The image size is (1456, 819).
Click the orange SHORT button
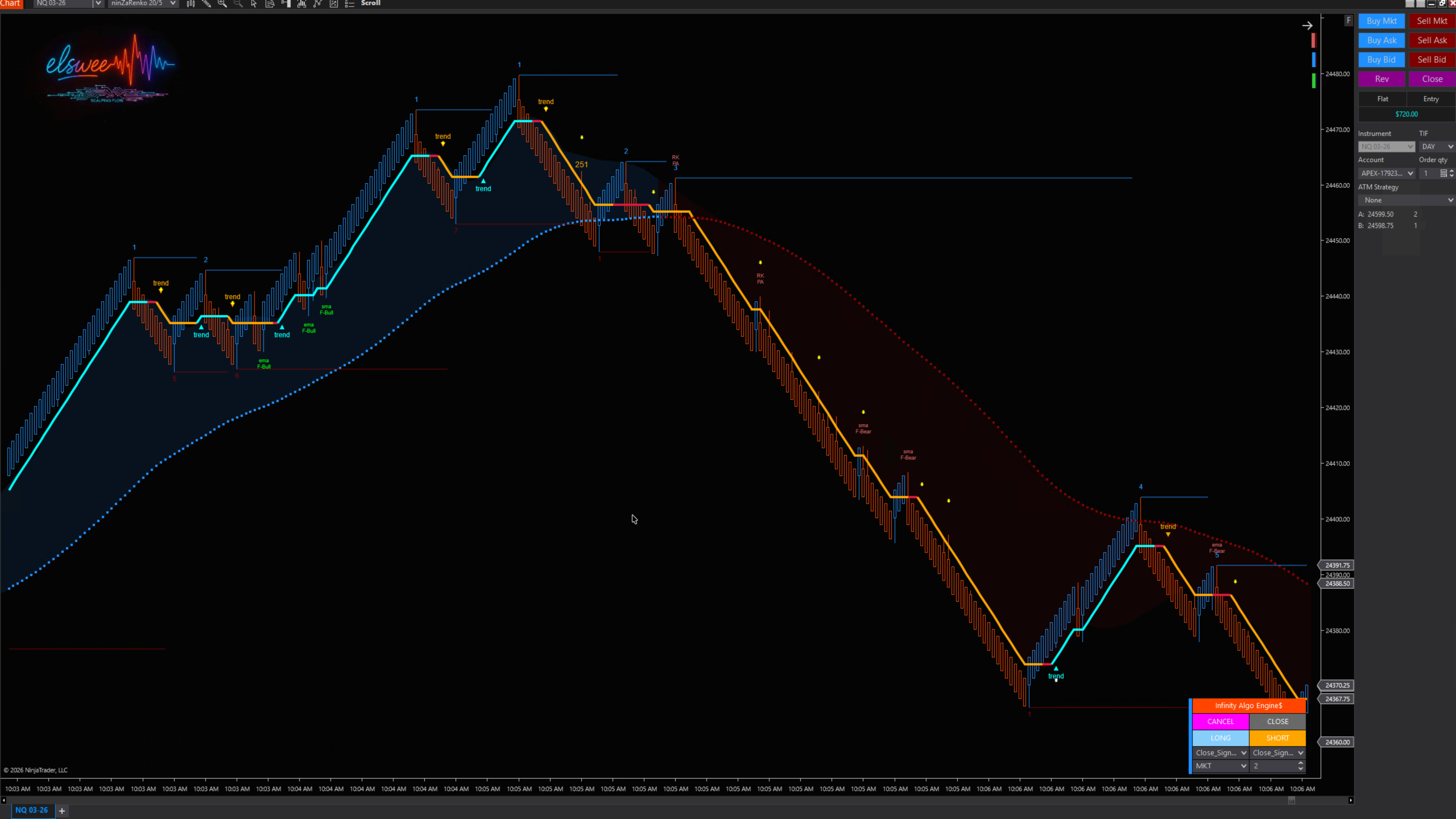pos(1277,738)
